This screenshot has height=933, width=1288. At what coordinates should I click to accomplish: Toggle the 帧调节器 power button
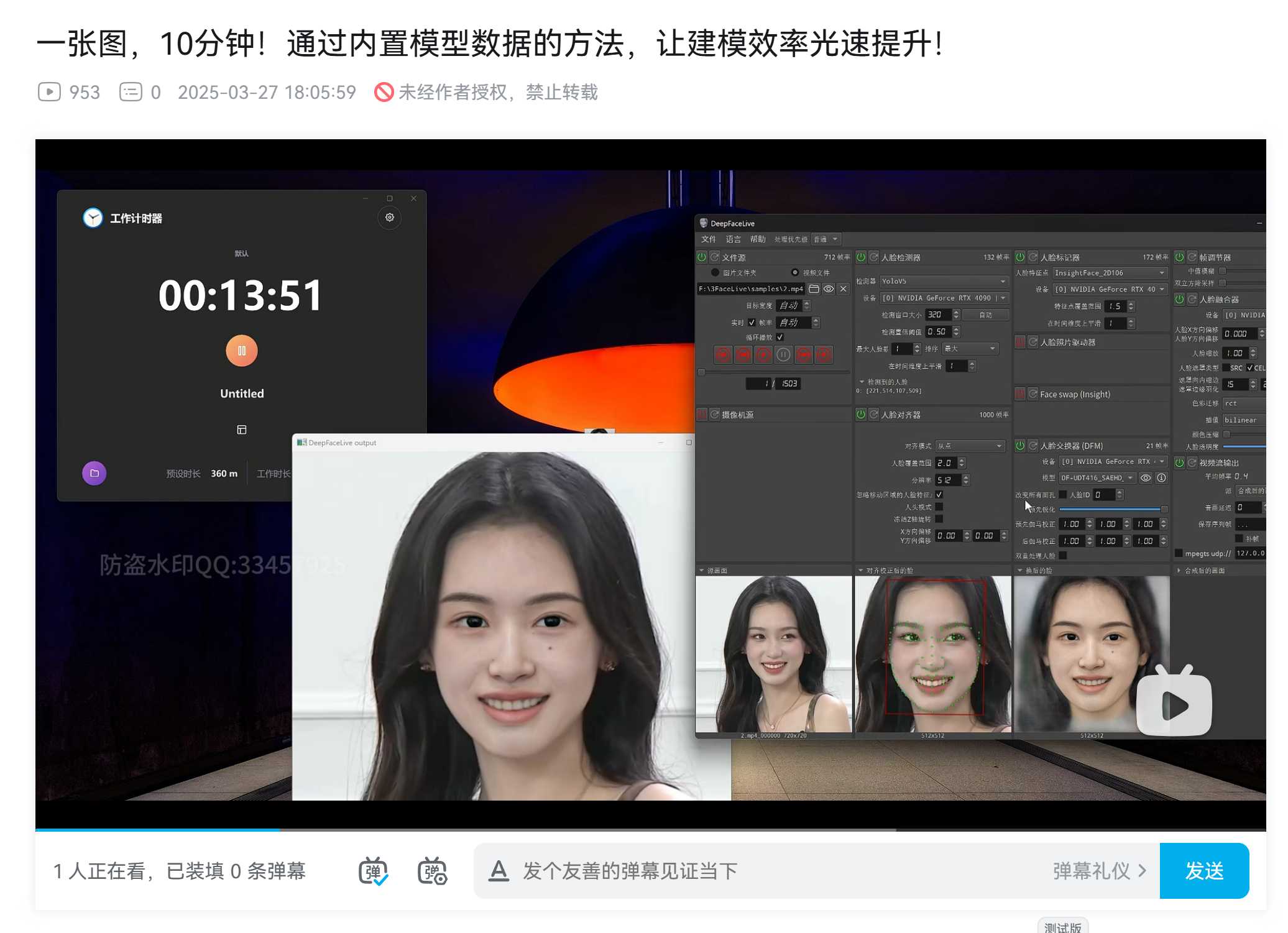(x=1179, y=257)
